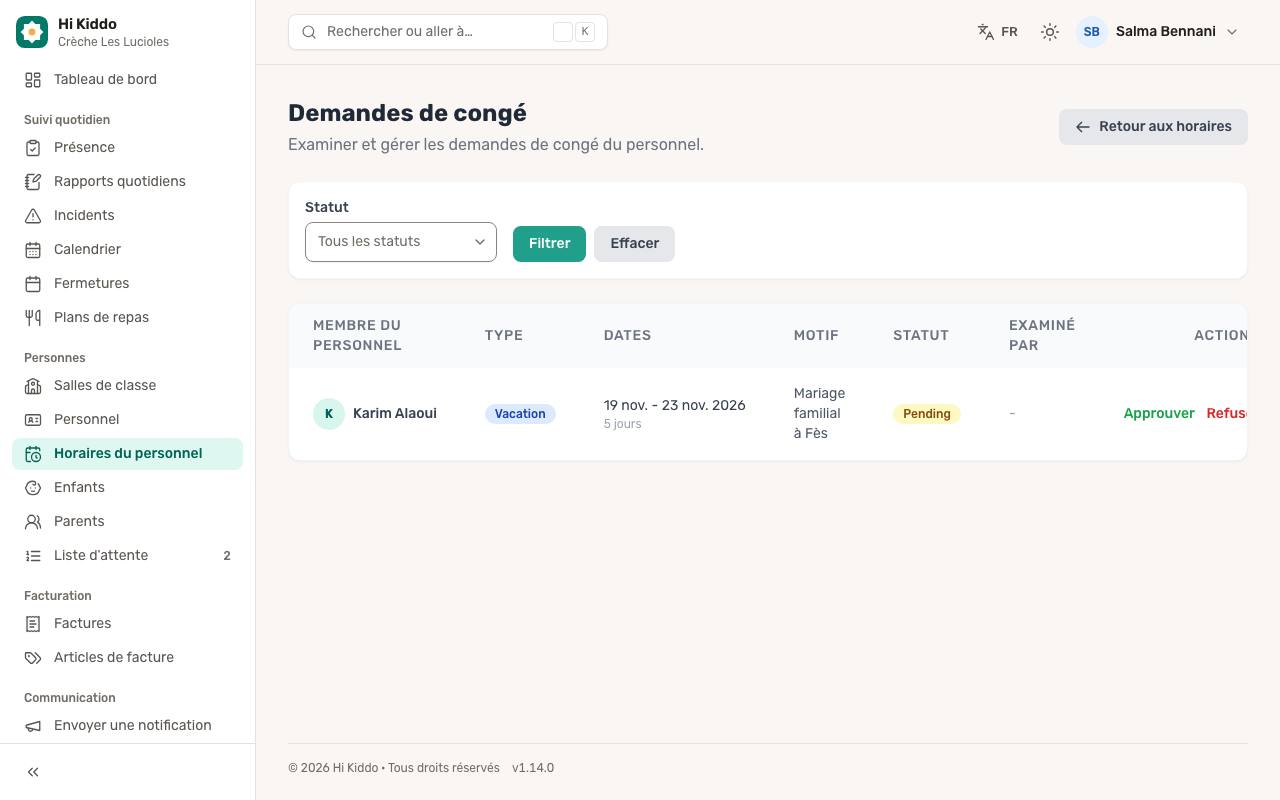Click the Liste d'attente list icon
This screenshot has height=800, width=1280.
pos(33,556)
